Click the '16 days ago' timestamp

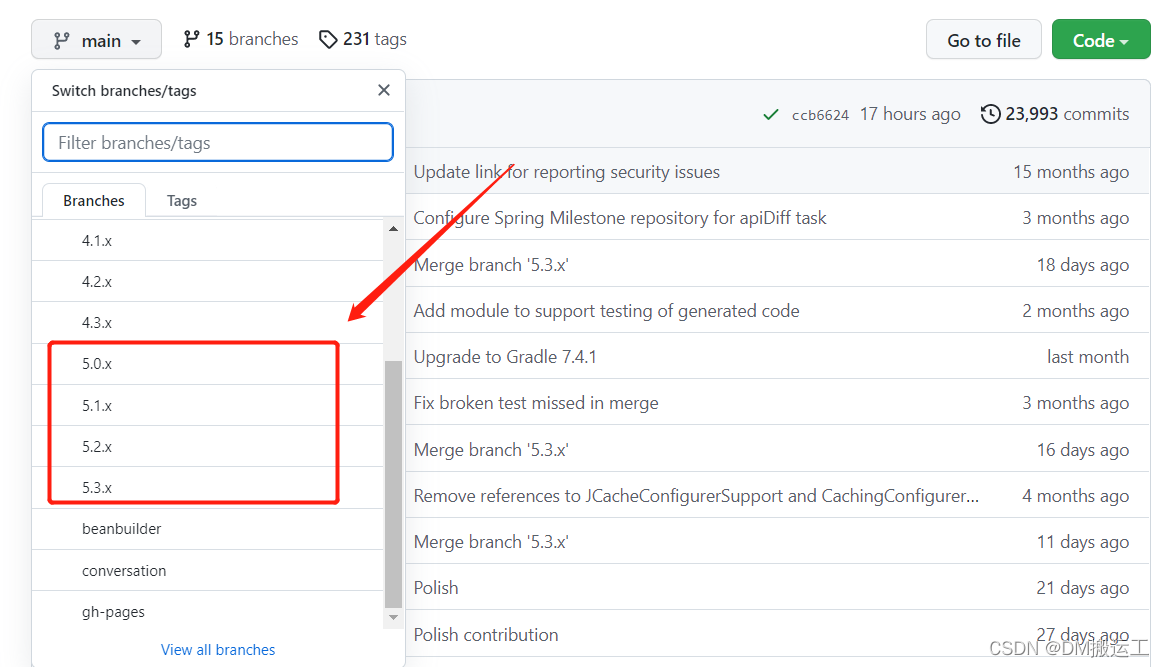coord(1083,449)
